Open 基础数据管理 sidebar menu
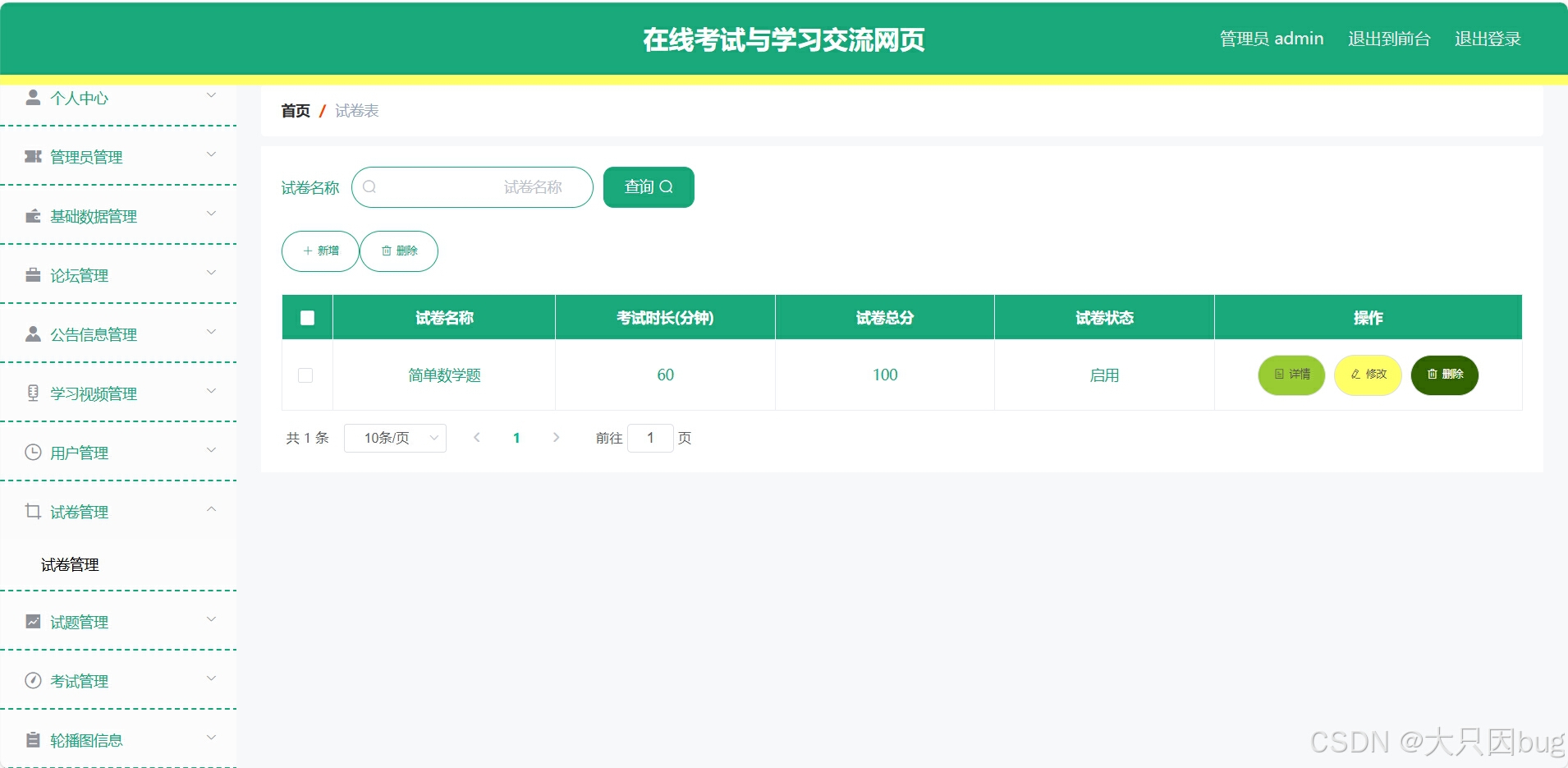 (118, 216)
